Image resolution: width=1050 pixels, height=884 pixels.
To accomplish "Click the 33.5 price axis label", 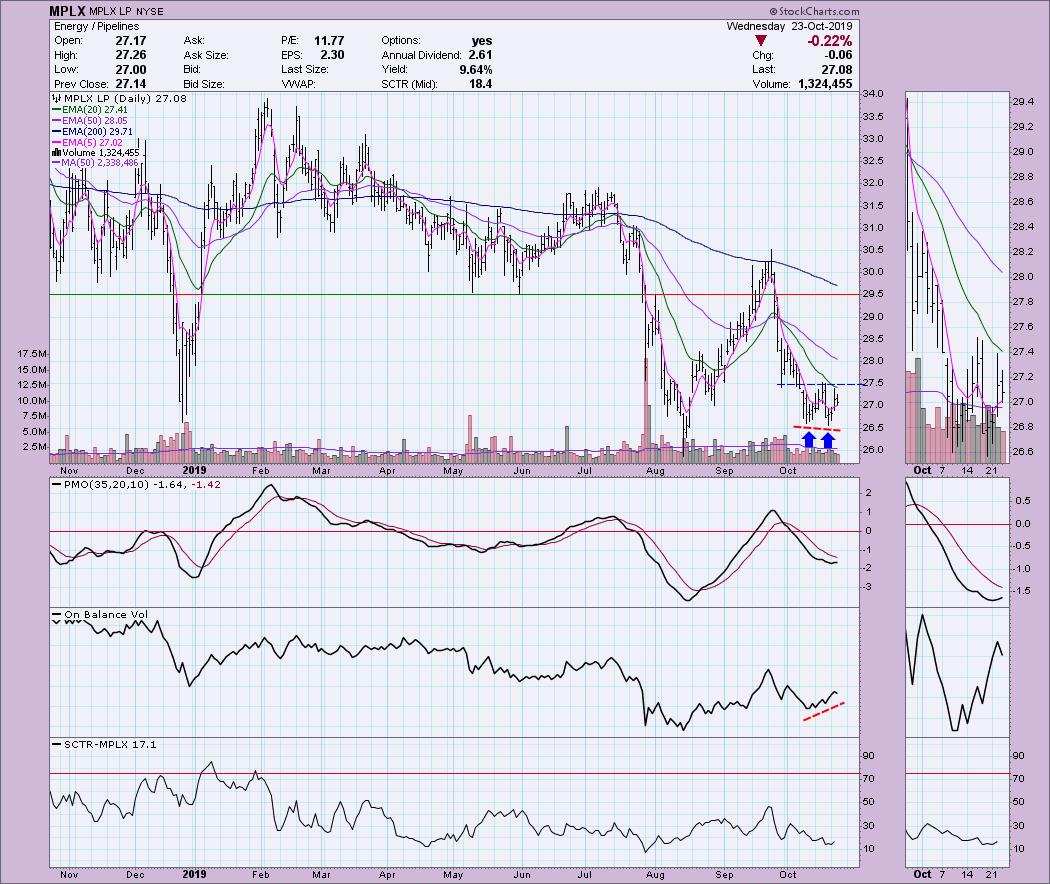I will point(874,117).
